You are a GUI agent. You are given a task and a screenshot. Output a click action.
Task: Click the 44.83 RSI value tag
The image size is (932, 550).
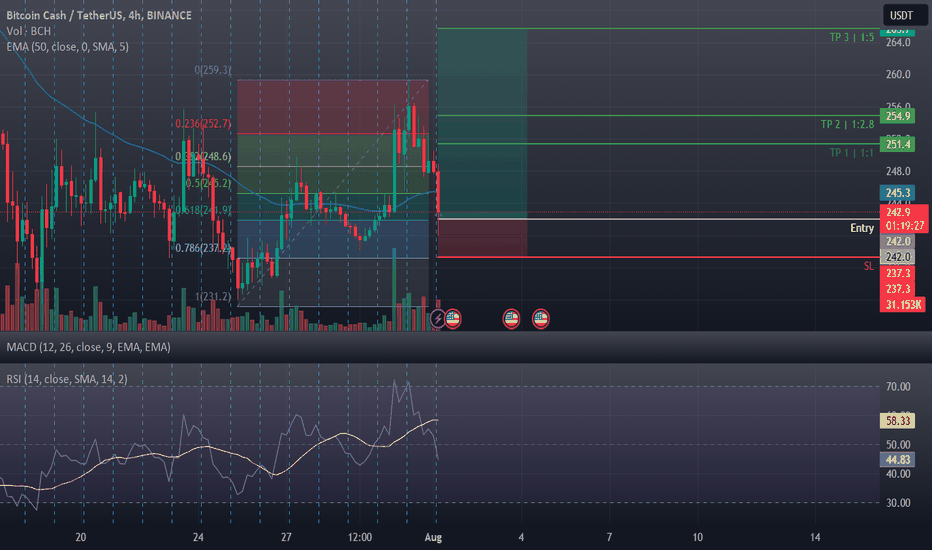coord(898,460)
